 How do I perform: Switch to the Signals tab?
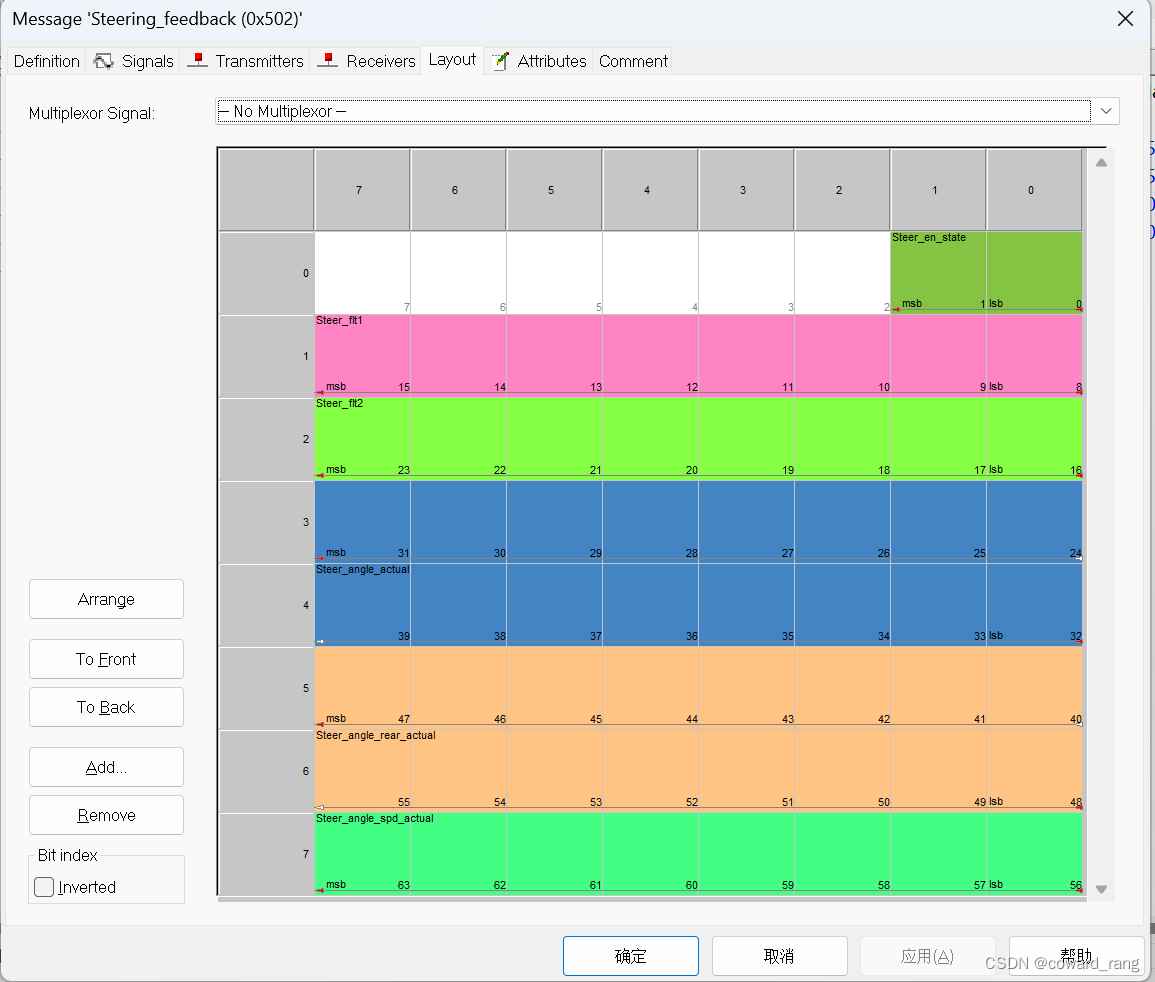[134, 61]
